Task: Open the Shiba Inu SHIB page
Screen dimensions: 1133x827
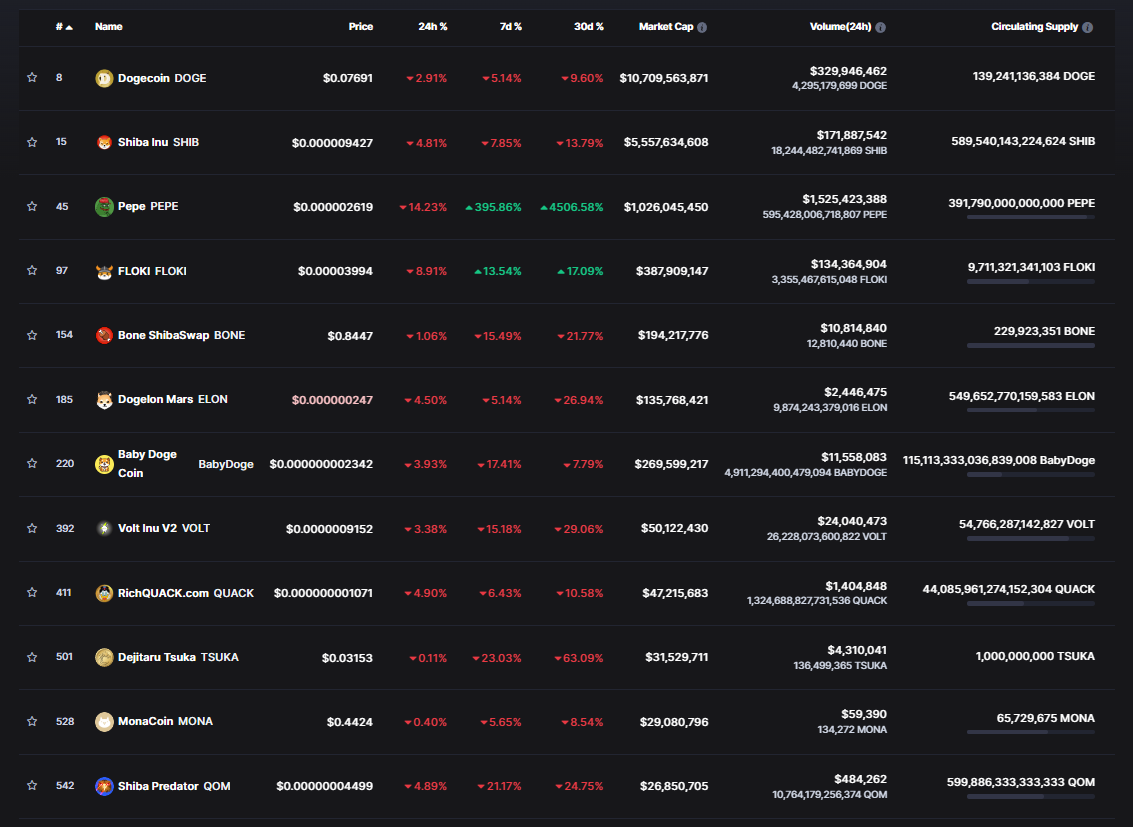Action: (x=158, y=142)
